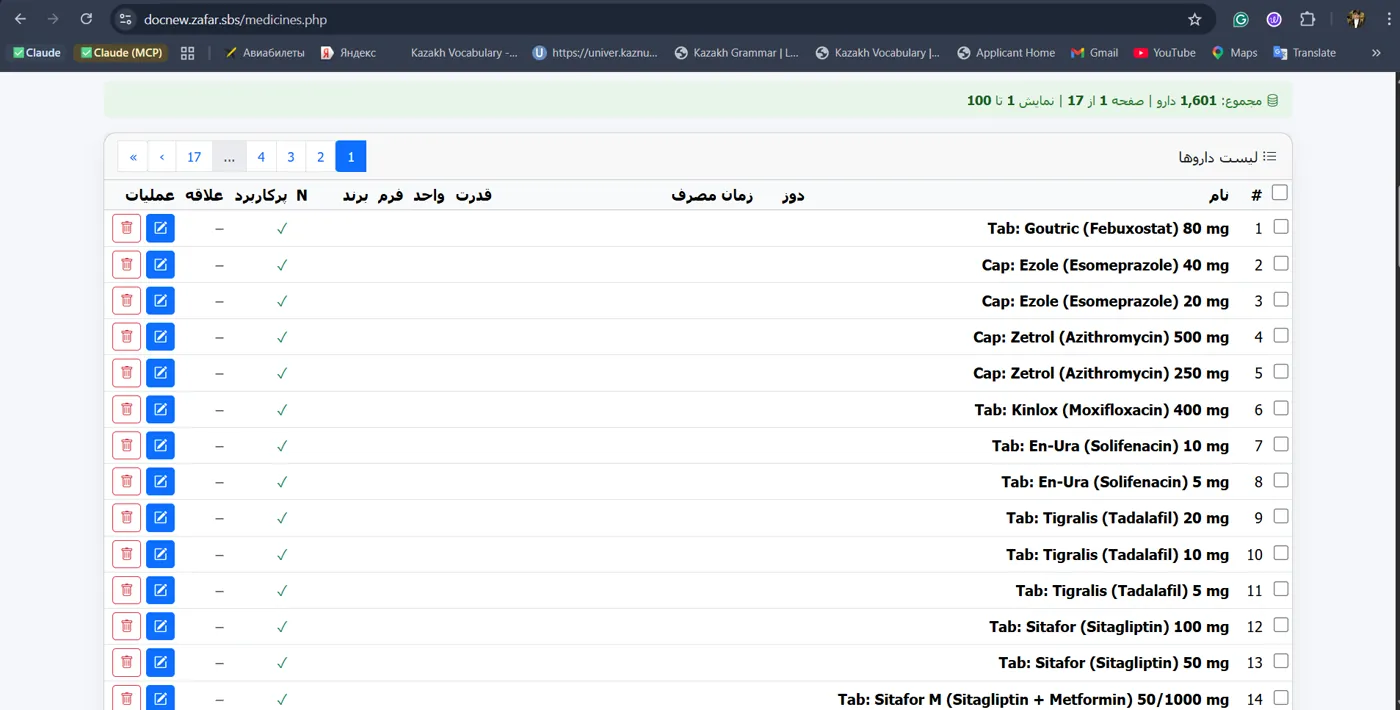Open the Яндекс bookmark
Viewport: 1400px width, 710px height.
click(348, 53)
